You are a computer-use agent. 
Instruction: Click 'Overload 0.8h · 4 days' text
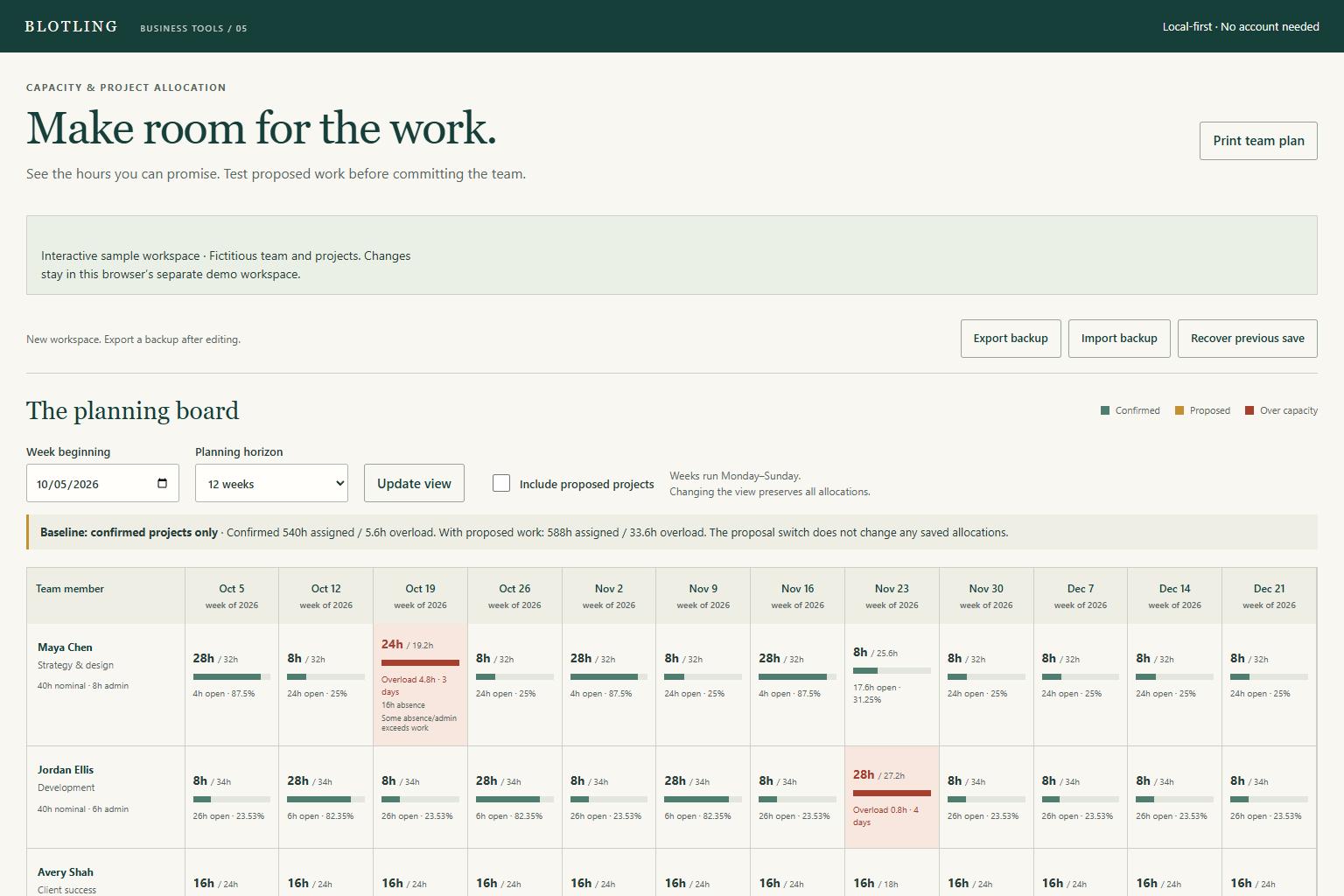pyautogui.click(x=885, y=816)
